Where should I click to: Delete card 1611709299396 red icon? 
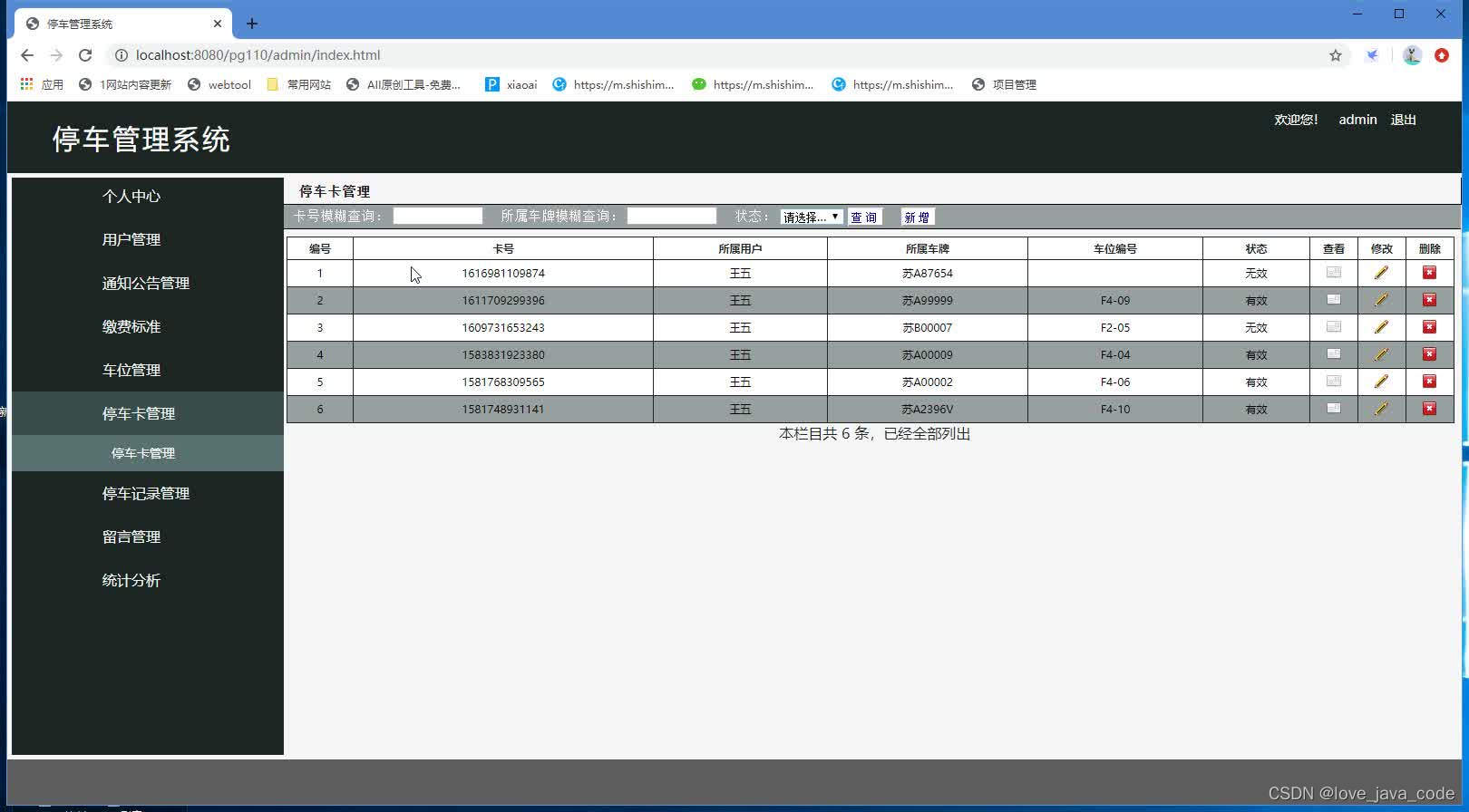[x=1429, y=300]
